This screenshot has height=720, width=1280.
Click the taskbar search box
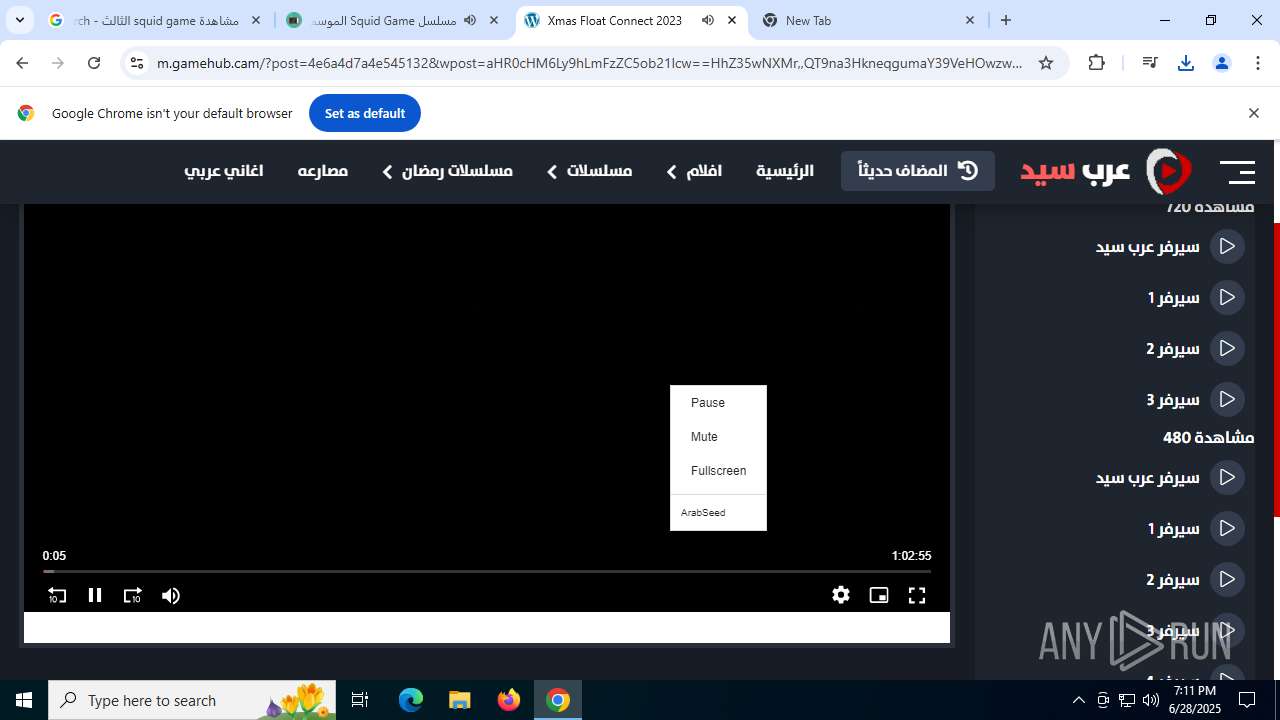pyautogui.click(x=193, y=700)
